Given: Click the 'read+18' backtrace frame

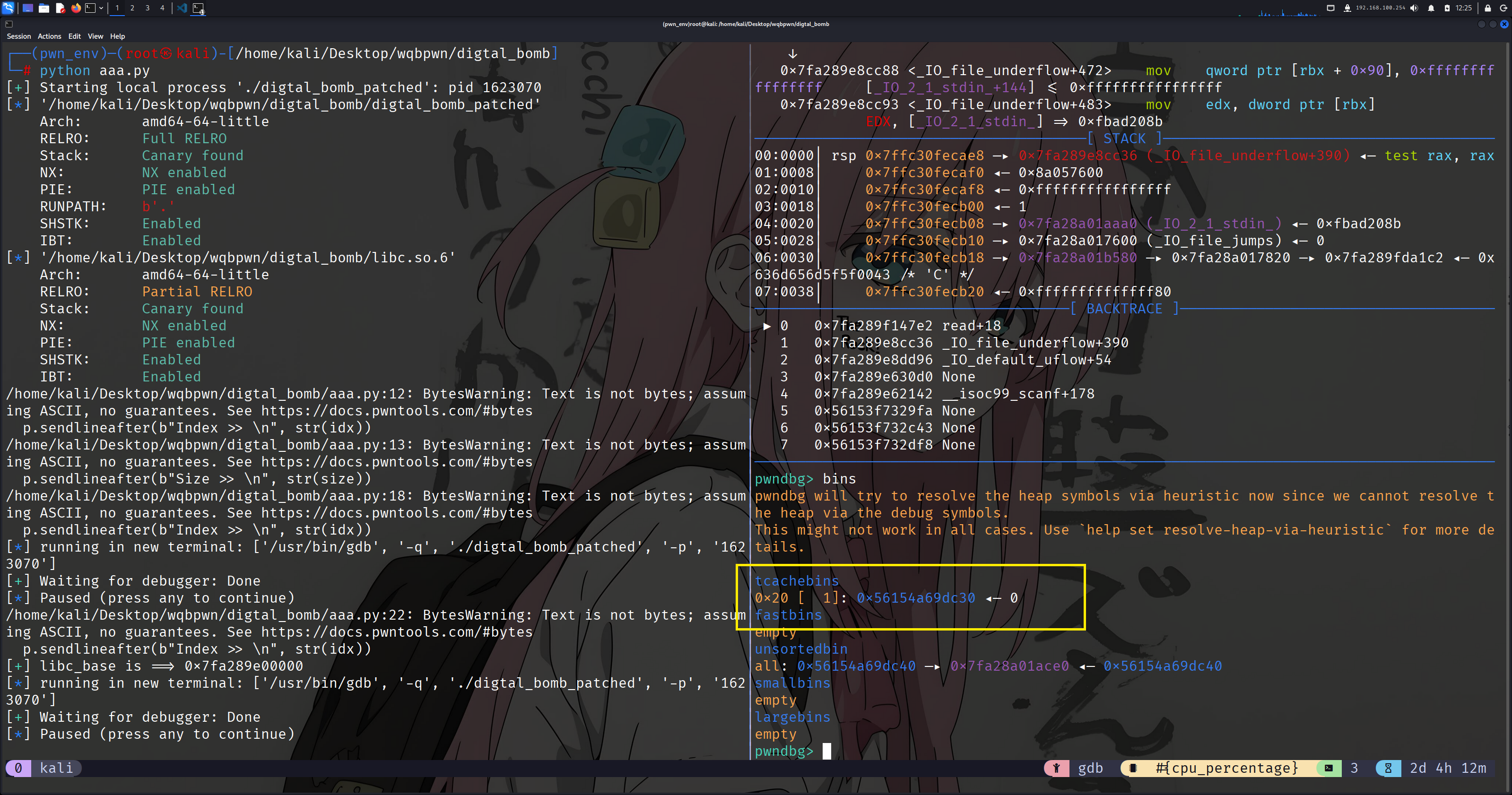Looking at the screenshot, I should coord(972,326).
